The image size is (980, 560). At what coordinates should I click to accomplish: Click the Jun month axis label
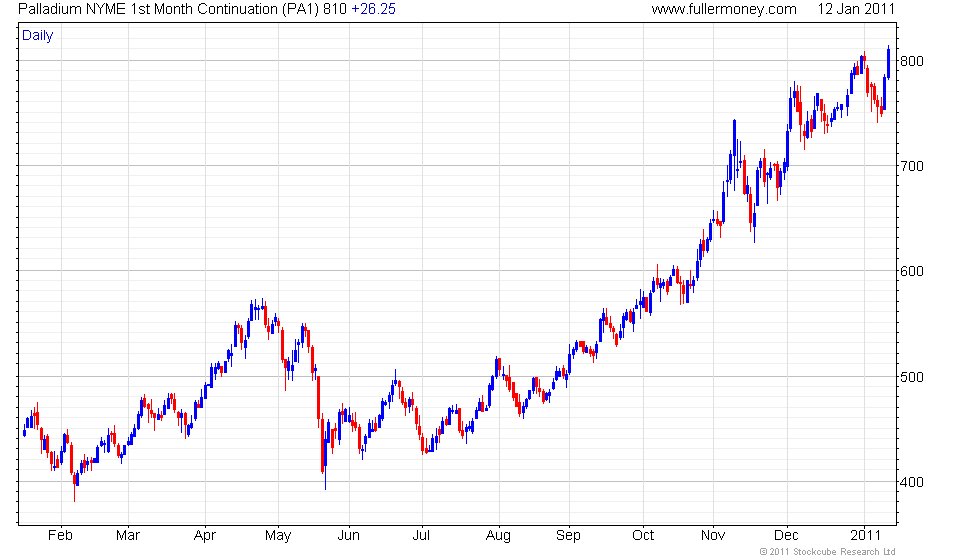tap(349, 536)
